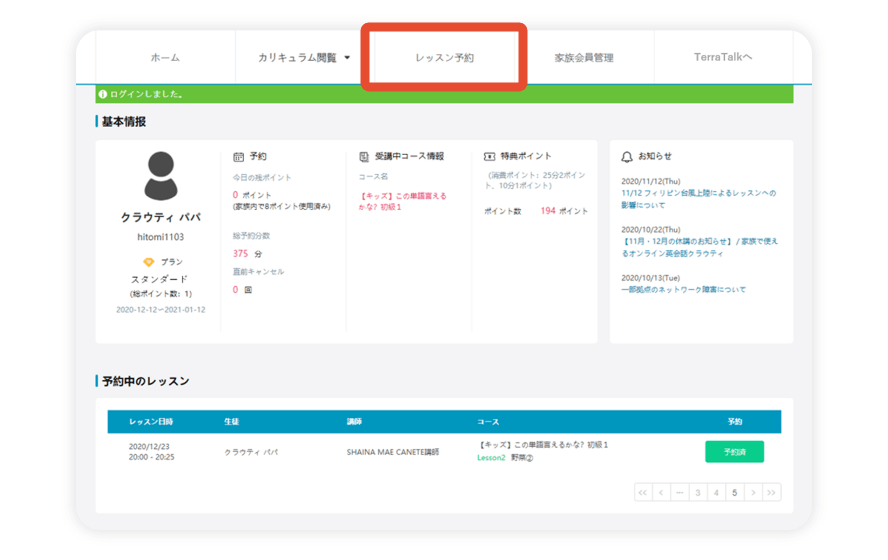Go to next page with > arrow
The height and width of the screenshot is (560, 888).
[x=753, y=492]
